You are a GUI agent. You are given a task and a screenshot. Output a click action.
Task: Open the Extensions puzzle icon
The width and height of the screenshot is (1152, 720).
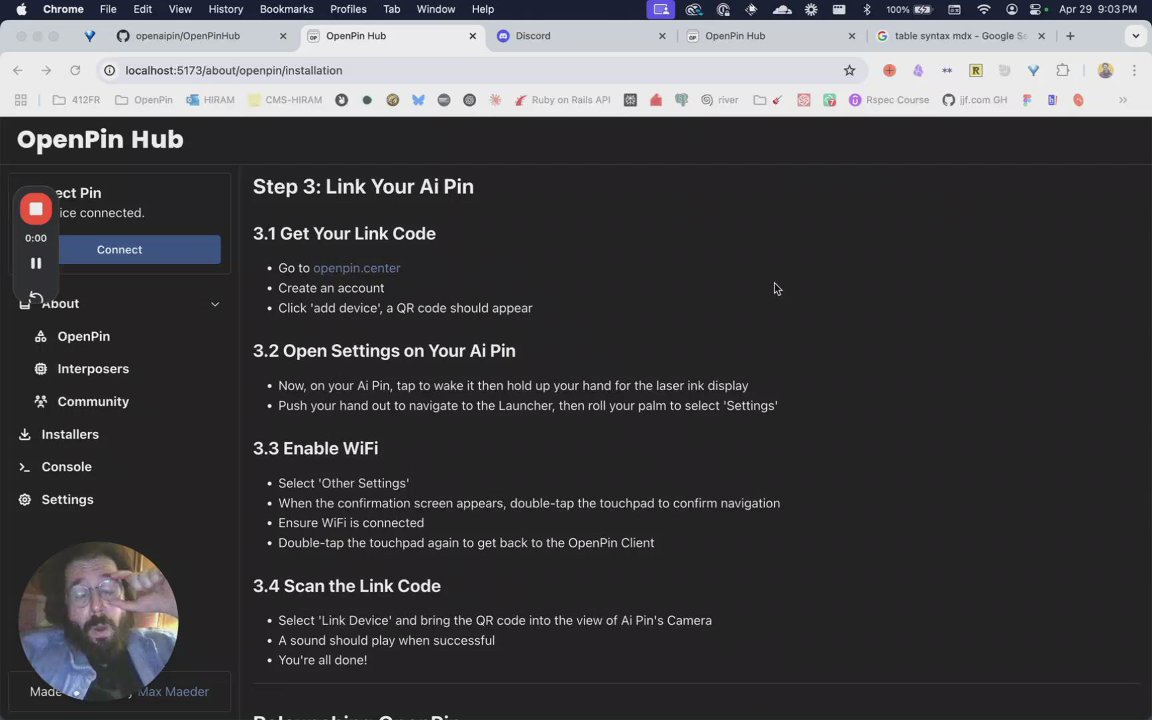point(1062,71)
